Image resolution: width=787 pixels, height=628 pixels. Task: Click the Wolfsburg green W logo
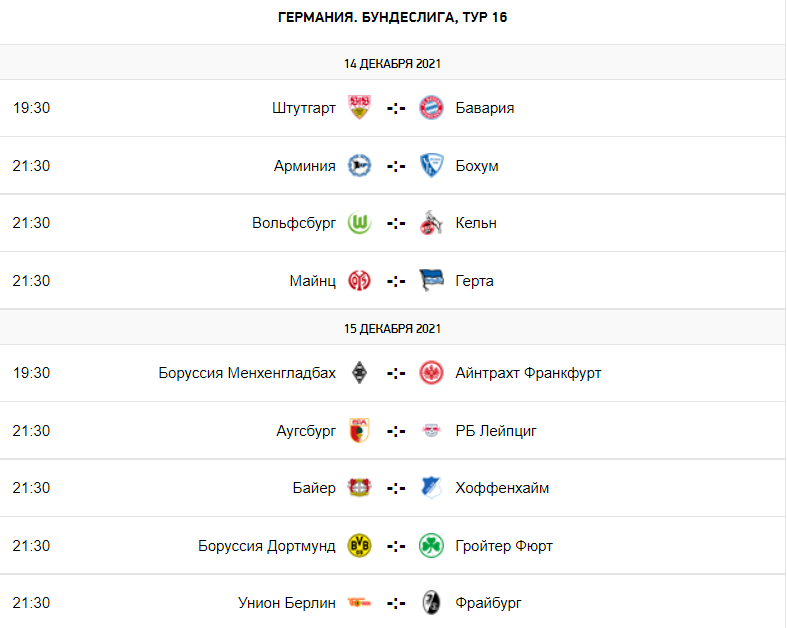tap(359, 223)
